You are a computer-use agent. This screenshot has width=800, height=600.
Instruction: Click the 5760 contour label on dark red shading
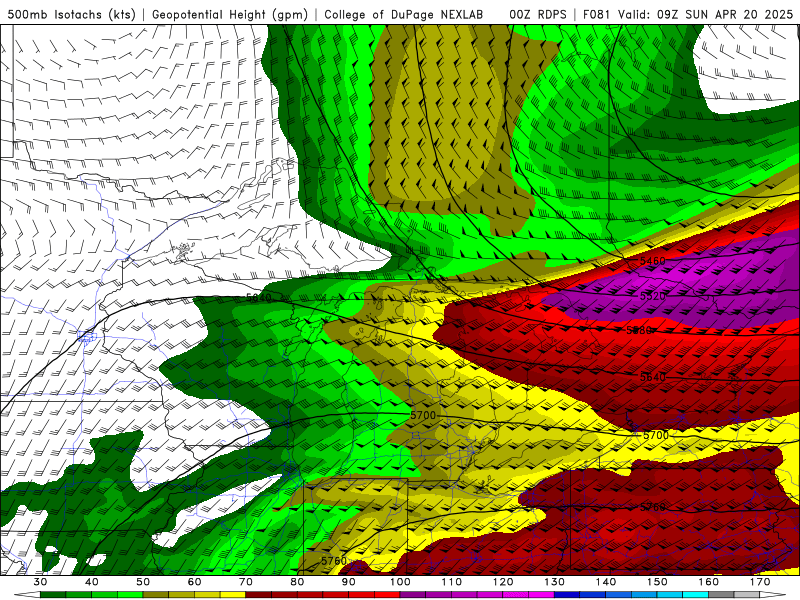[653, 507]
